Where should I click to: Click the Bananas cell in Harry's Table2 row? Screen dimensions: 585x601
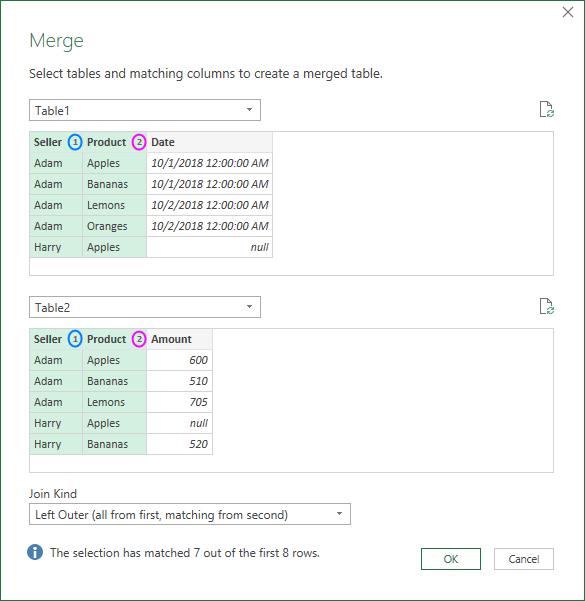(114, 444)
